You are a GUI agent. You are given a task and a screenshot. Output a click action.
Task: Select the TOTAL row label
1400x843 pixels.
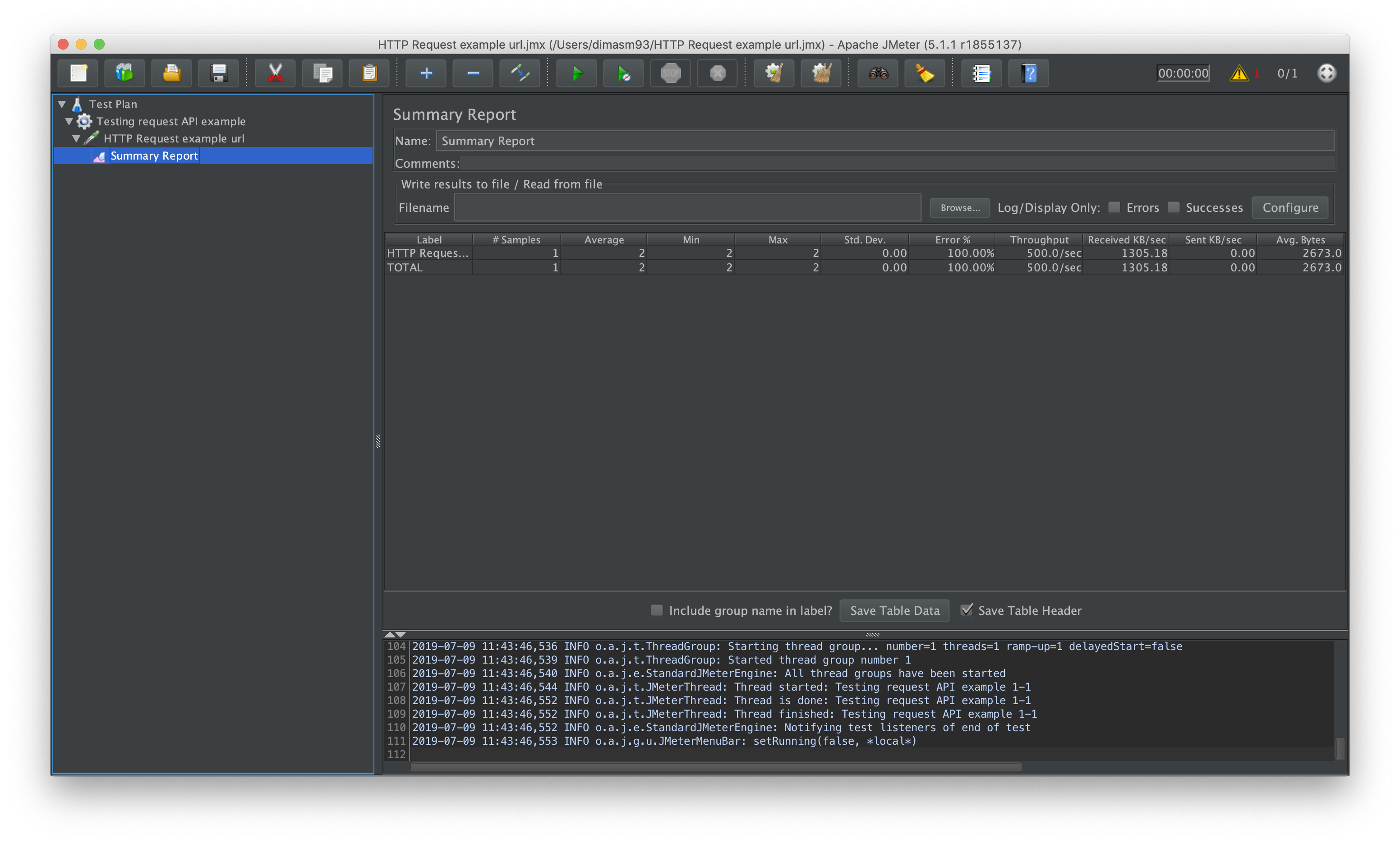point(405,268)
